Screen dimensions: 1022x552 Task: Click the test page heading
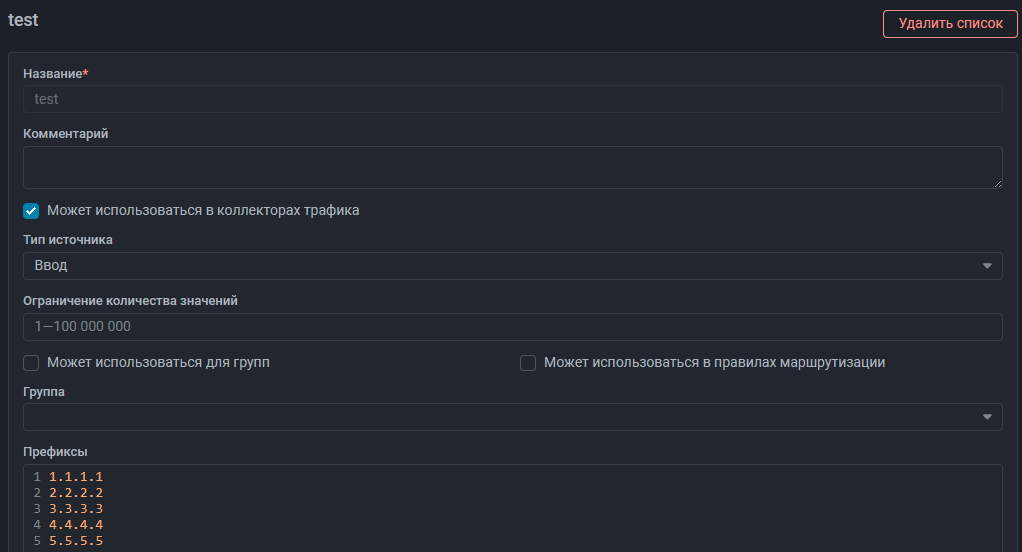coord(23,20)
